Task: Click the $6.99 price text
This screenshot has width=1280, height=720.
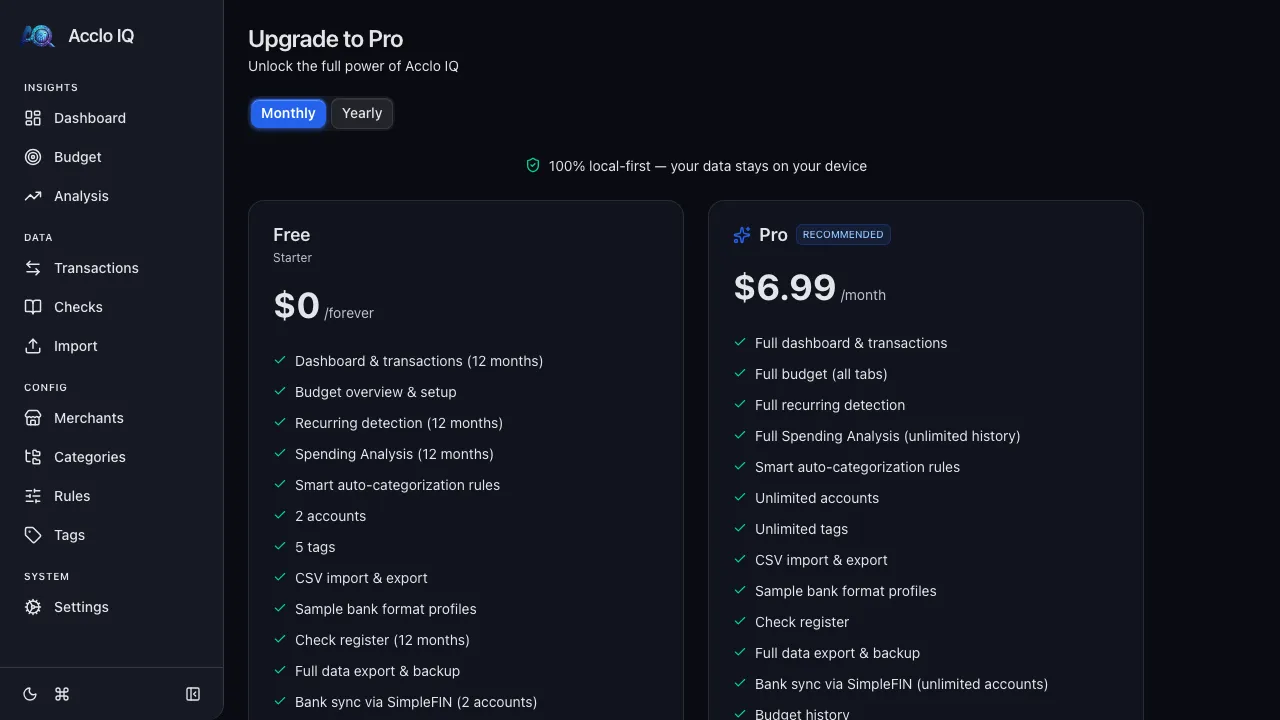Action: 785,288
